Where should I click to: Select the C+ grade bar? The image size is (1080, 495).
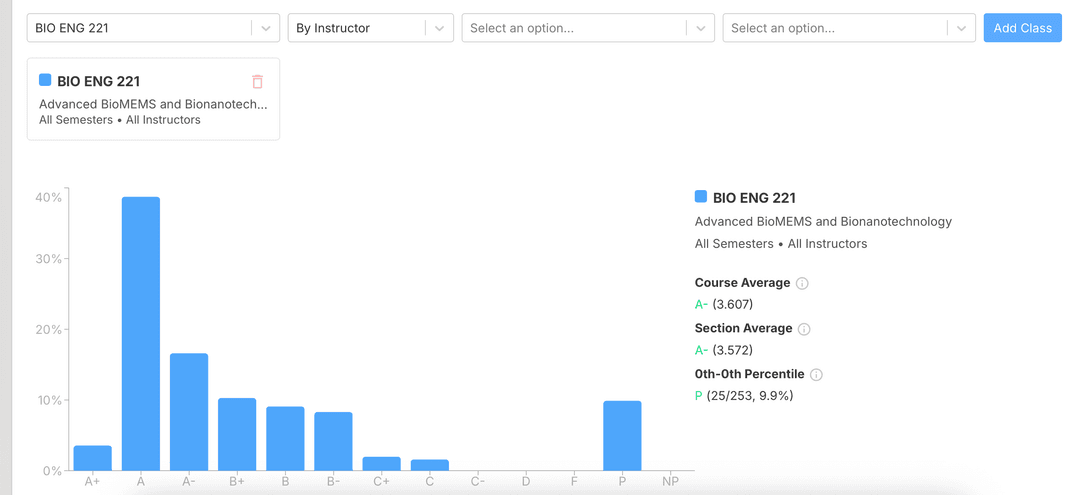click(382, 463)
